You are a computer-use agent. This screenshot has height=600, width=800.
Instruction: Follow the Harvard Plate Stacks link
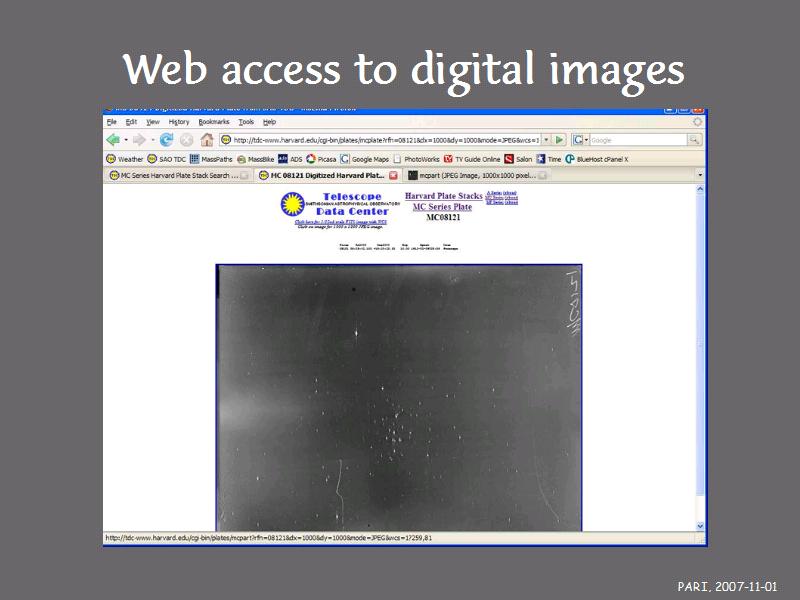click(x=443, y=196)
